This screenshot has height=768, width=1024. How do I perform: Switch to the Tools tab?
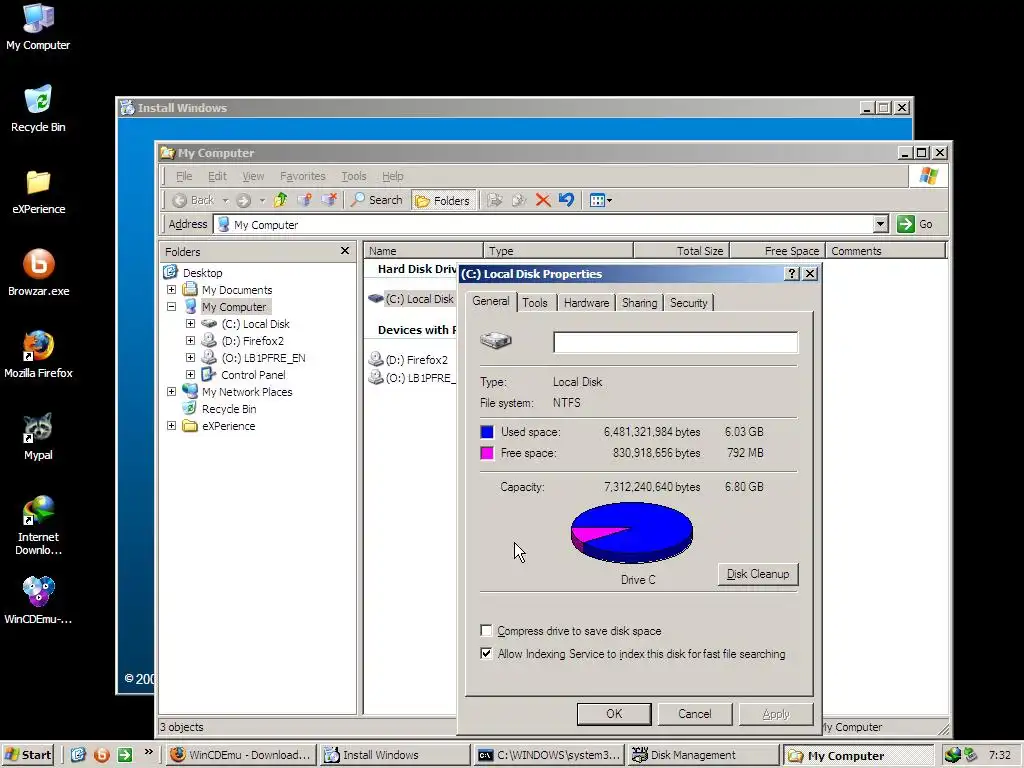tap(535, 302)
